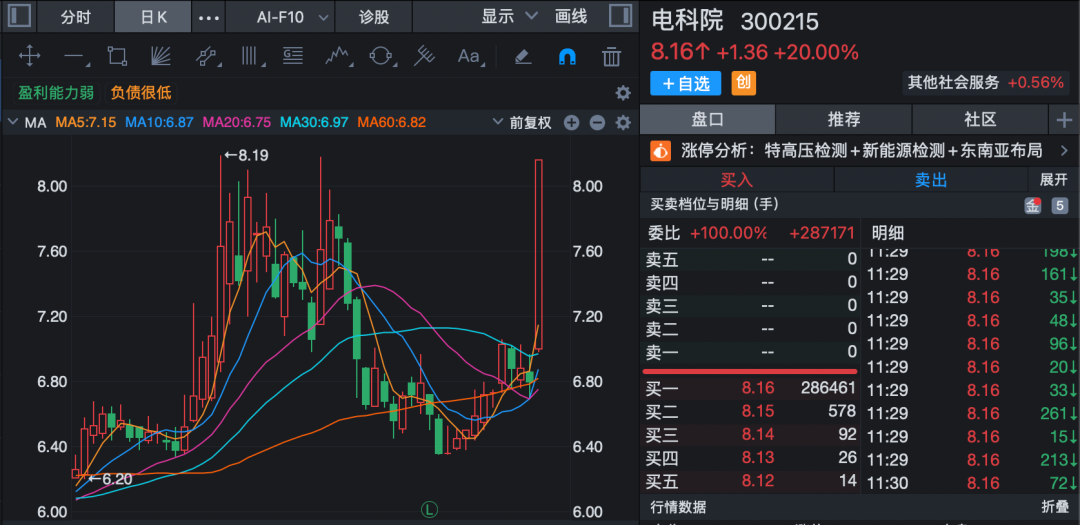Switch to the 分时 intraday tab
Image resolution: width=1080 pixels, height=525 pixels.
75,17
